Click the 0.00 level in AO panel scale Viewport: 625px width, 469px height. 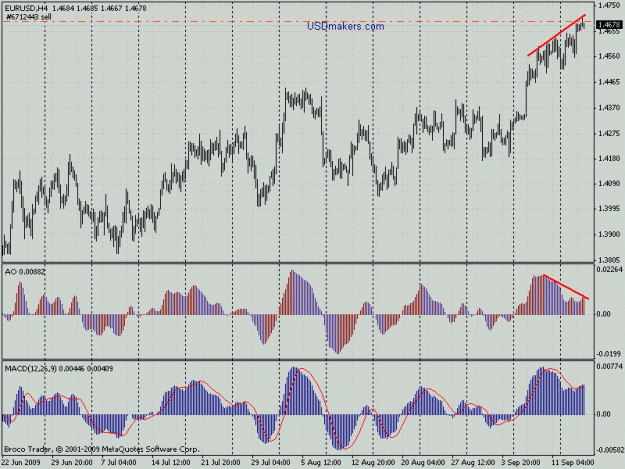603,314
